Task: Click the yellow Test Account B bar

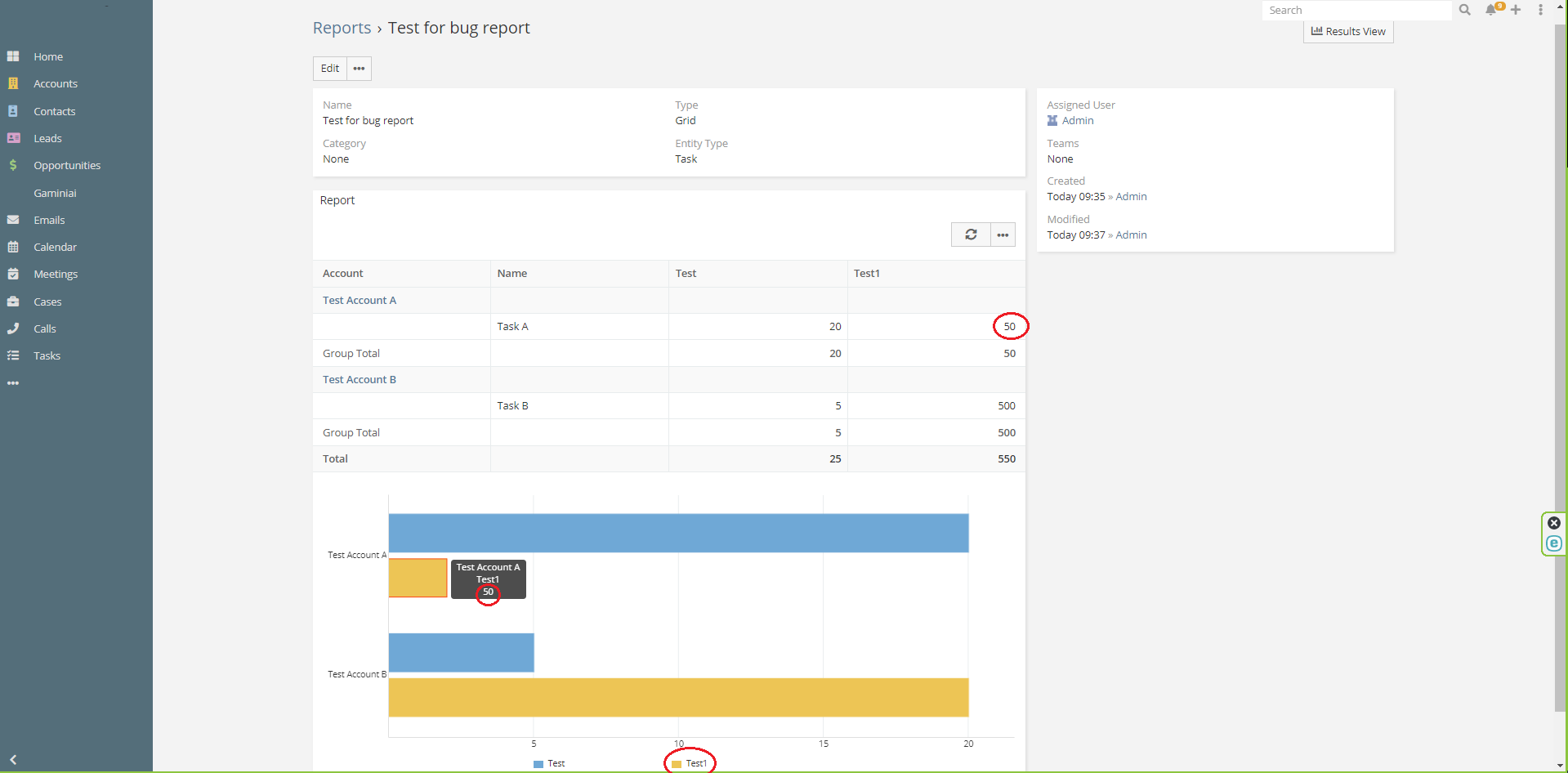Action: tap(678, 697)
